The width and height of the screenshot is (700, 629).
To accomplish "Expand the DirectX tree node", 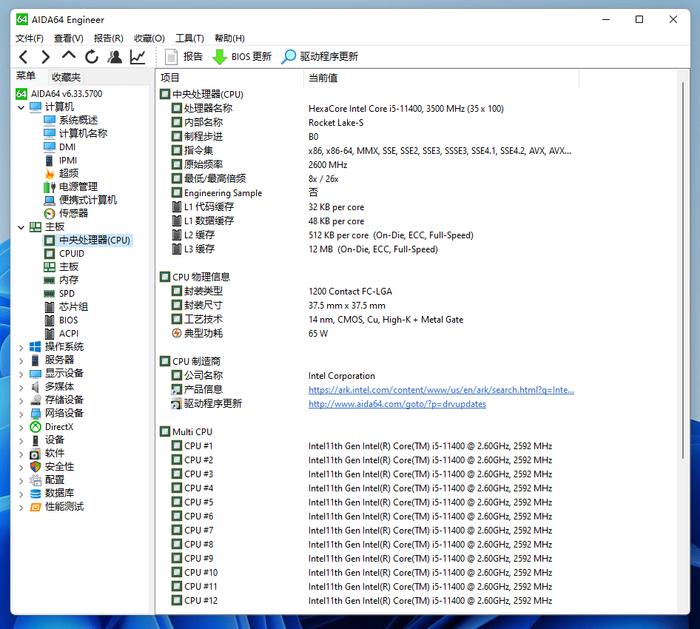I will click(21, 427).
